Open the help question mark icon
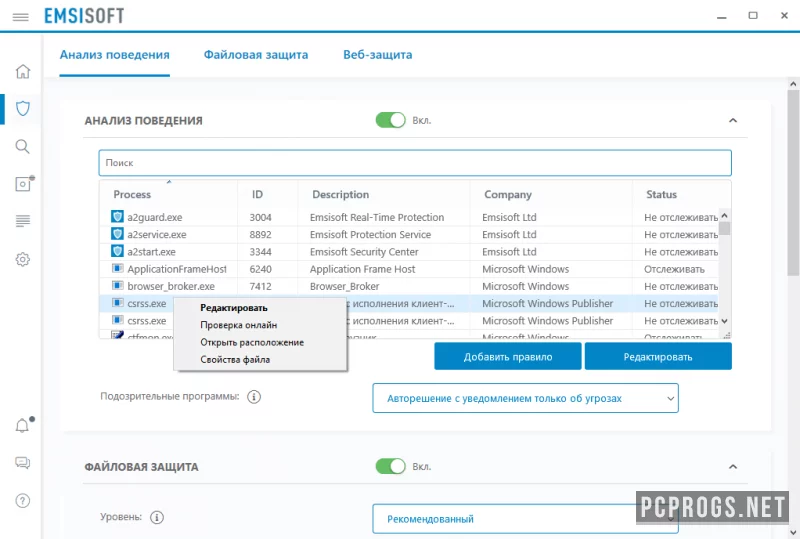Viewport: 800px width, 539px height. [x=22, y=501]
